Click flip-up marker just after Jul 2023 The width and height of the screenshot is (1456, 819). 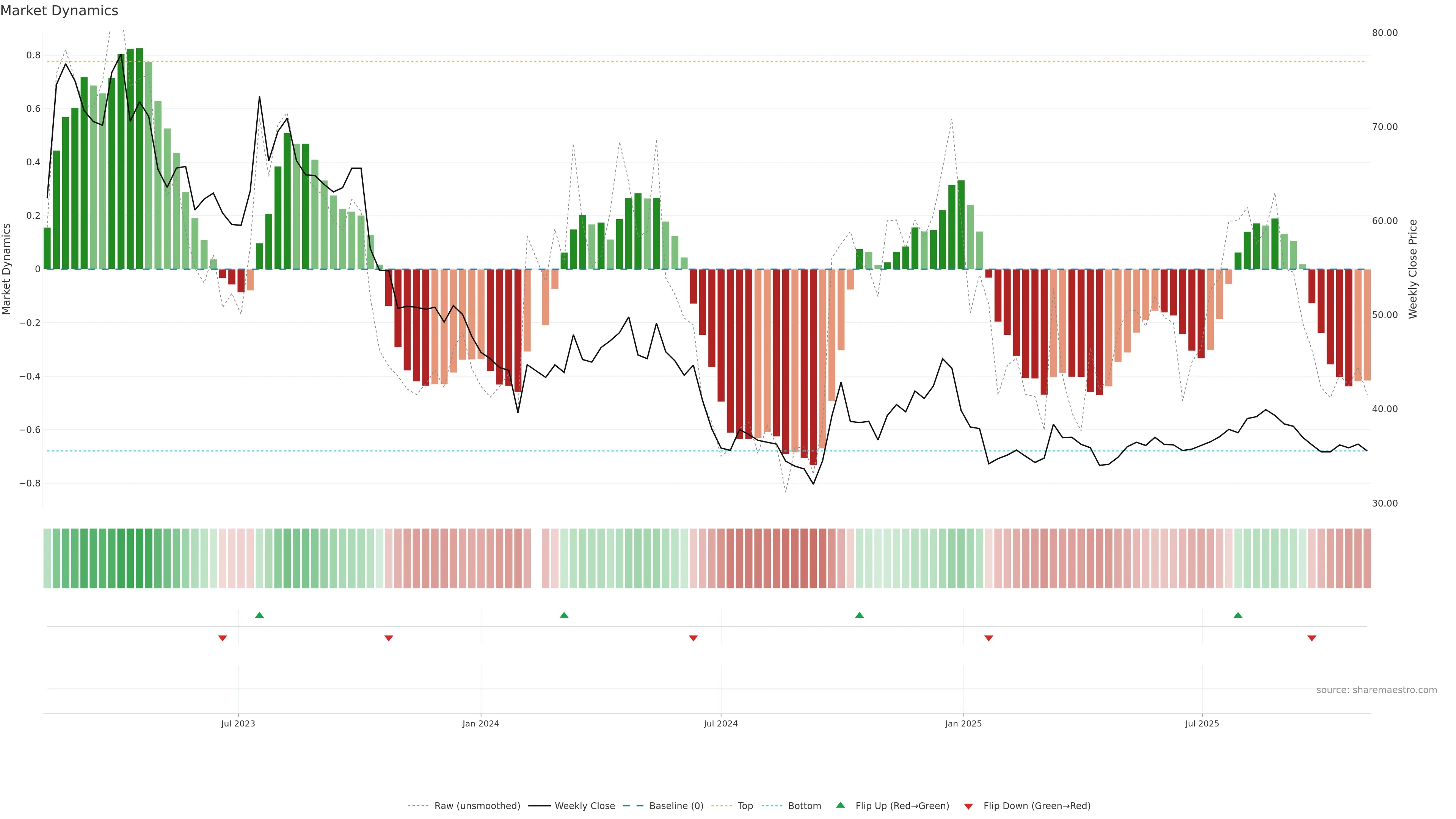(259, 615)
